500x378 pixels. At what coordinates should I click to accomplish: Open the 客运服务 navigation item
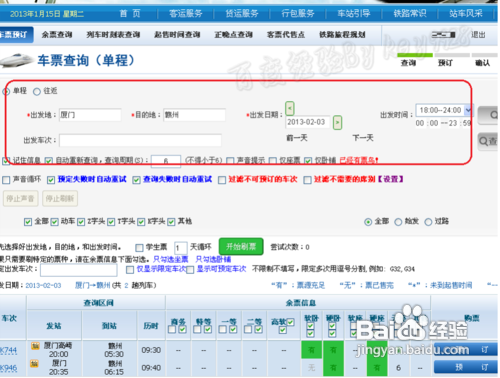click(186, 14)
